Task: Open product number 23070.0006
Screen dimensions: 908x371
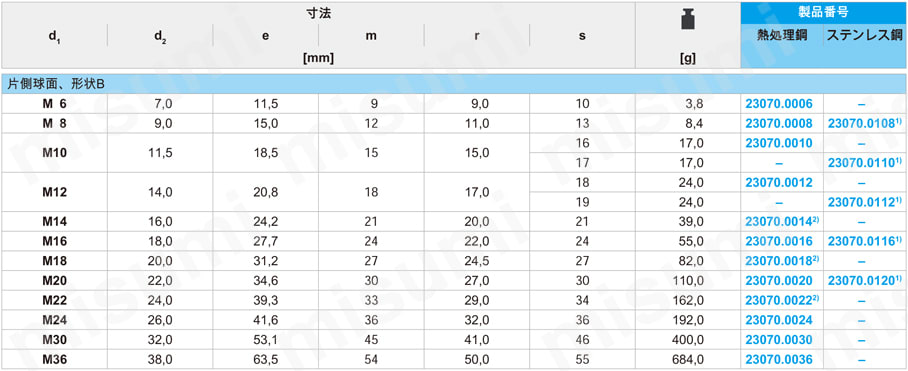Action: pyautogui.click(x=779, y=104)
